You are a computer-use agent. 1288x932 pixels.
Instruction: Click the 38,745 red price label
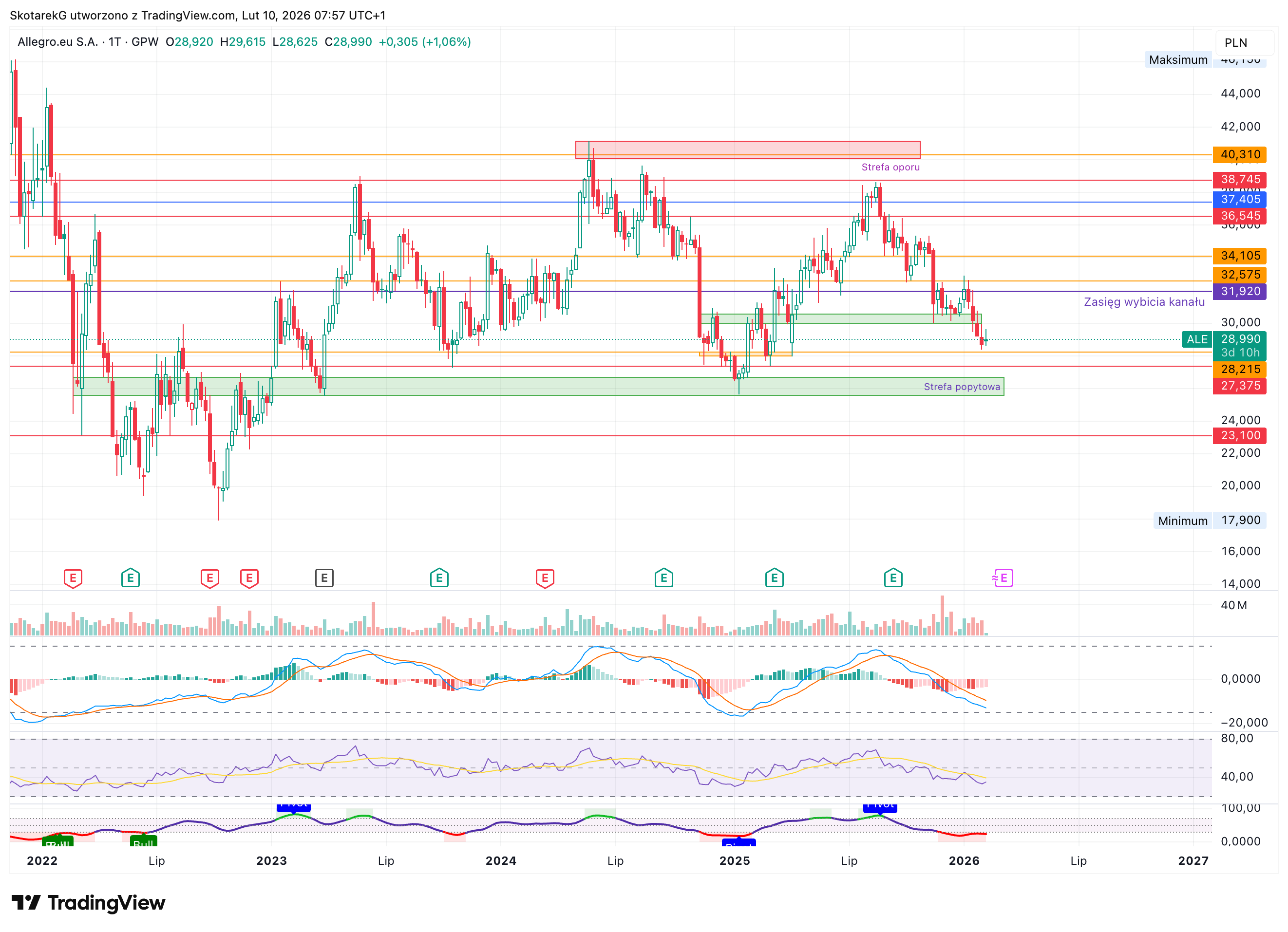pyautogui.click(x=1240, y=179)
